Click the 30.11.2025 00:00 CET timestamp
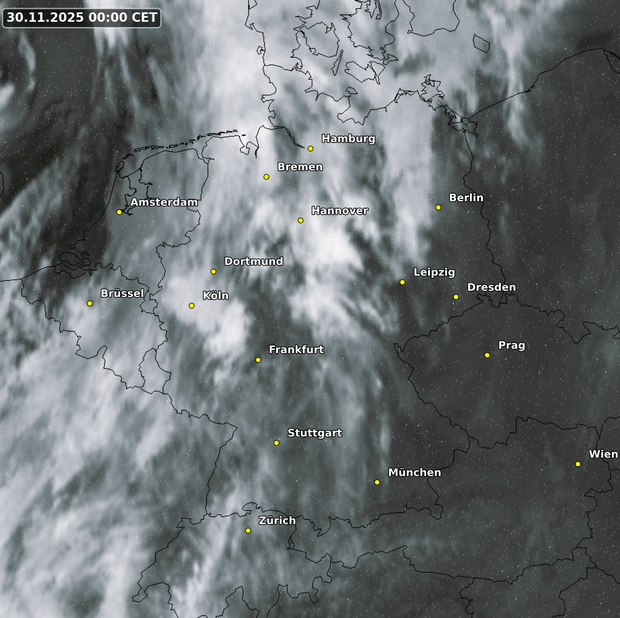This screenshot has width=620, height=618. pos(81,17)
